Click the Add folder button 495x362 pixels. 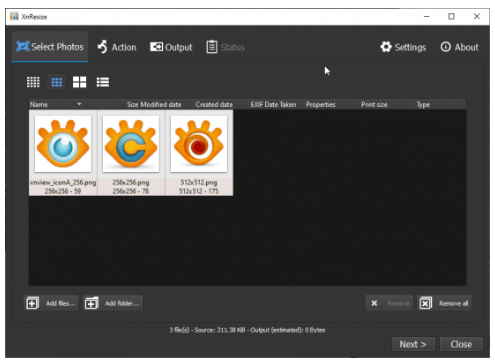[113, 303]
